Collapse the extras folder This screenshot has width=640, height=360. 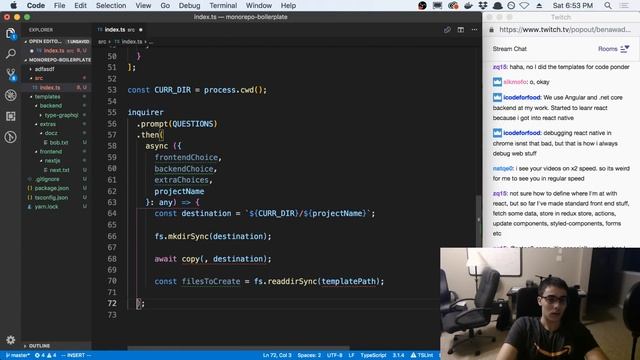[x=47, y=124]
